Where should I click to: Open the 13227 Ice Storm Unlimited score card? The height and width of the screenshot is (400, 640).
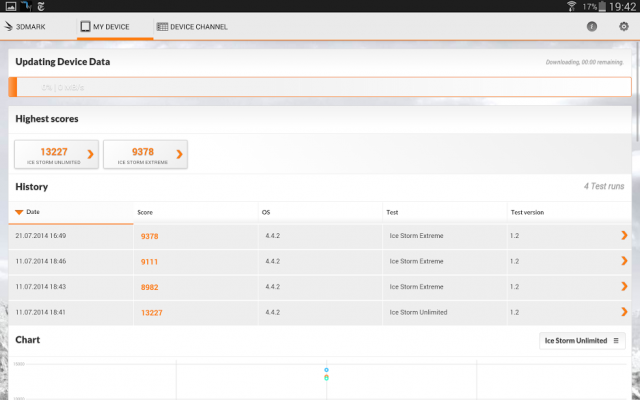pos(56,154)
